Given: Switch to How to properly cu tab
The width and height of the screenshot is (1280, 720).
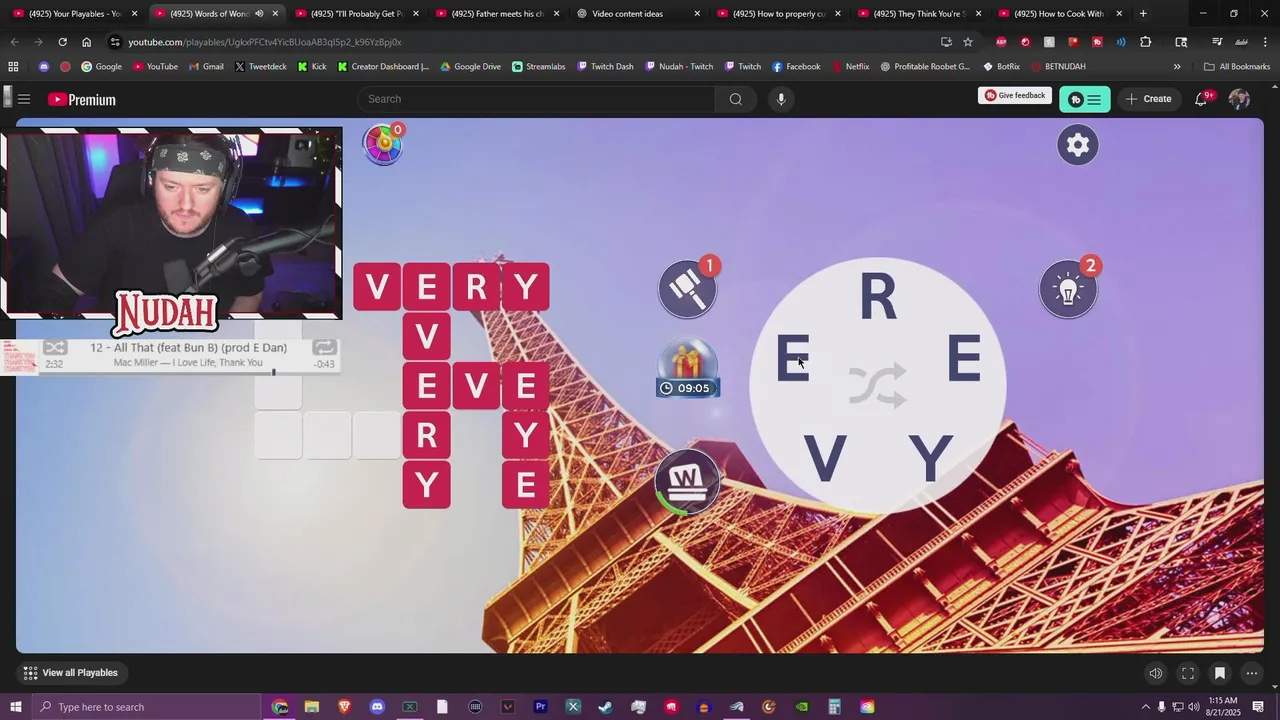Looking at the screenshot, I should 777,14.
